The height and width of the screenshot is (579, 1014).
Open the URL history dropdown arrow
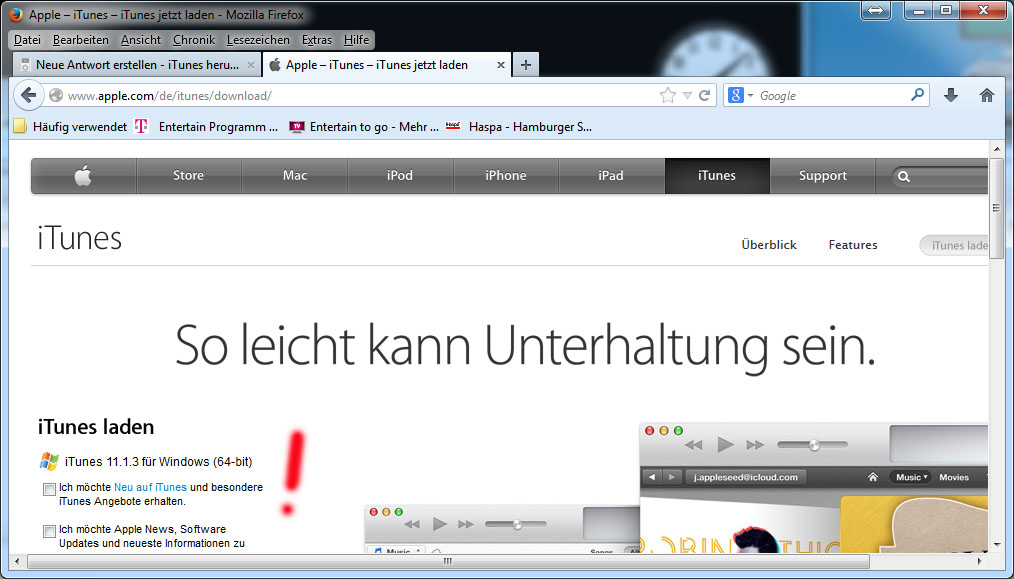(x=687, y=96)
